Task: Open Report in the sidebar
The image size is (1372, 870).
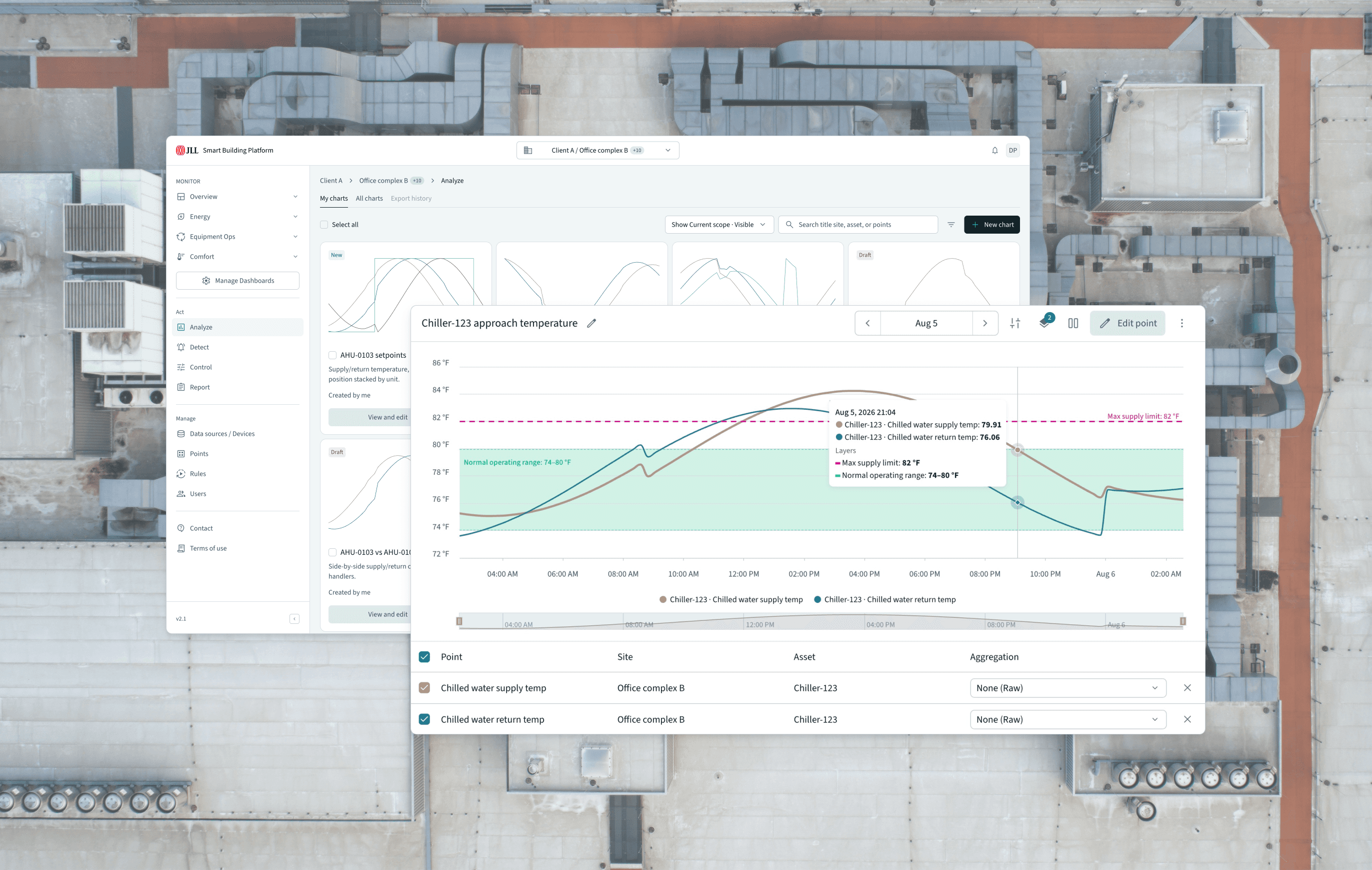Action: tap(237, 387)
